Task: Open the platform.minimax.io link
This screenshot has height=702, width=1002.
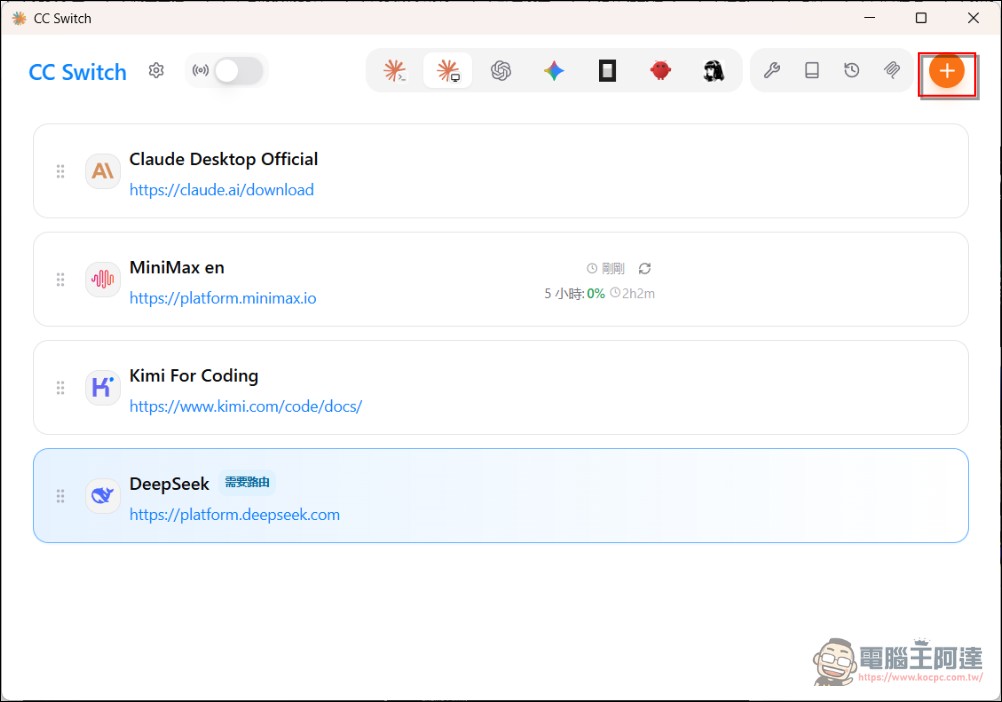Action: click(x=222, y=298)
